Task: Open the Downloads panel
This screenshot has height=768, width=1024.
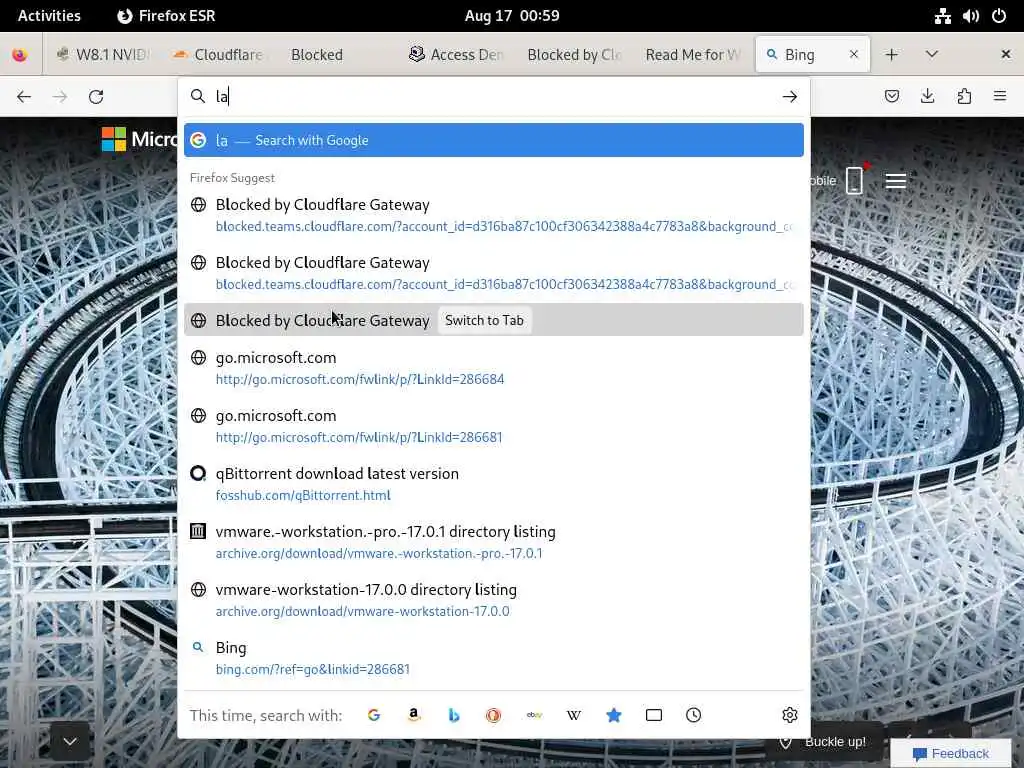Action: point(927,97)
